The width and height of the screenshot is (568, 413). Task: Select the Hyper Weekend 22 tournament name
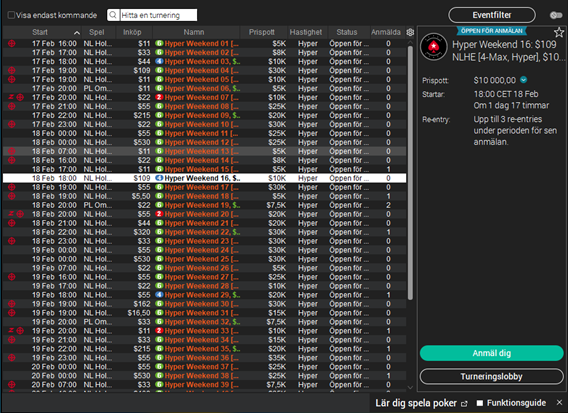[202, 232]
